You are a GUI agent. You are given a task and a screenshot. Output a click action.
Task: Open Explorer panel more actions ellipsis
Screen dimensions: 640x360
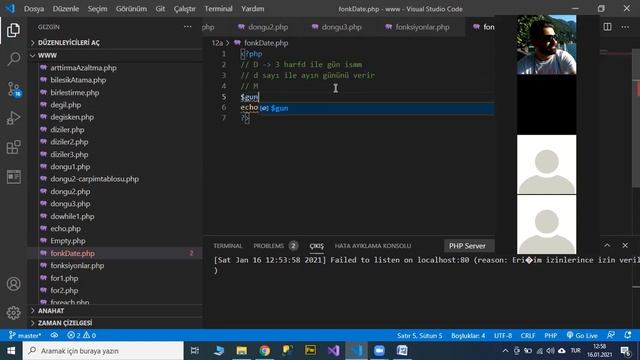(187, 27)
